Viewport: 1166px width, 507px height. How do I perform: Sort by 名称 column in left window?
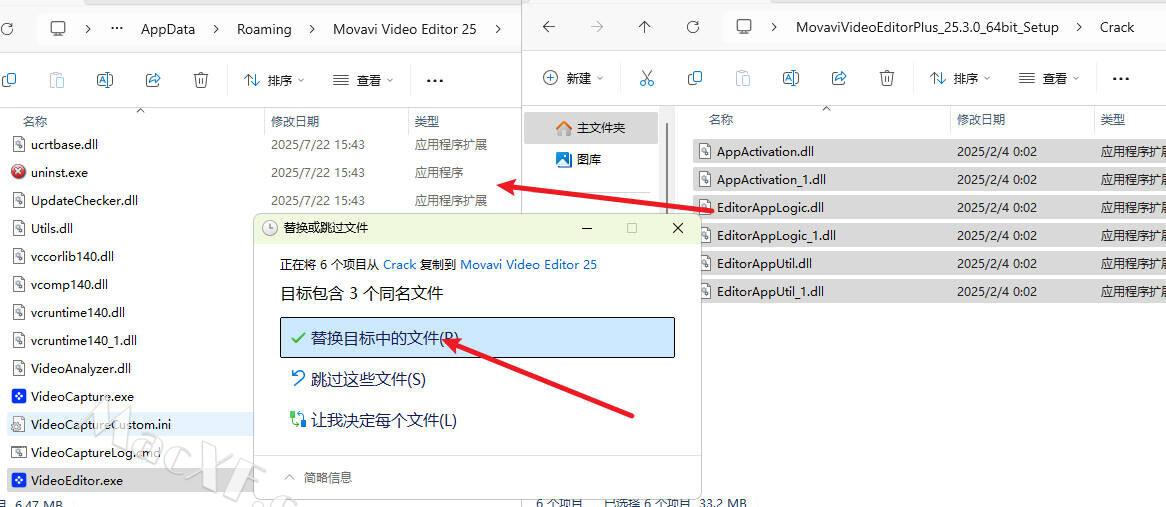click(x=35, y=121)
